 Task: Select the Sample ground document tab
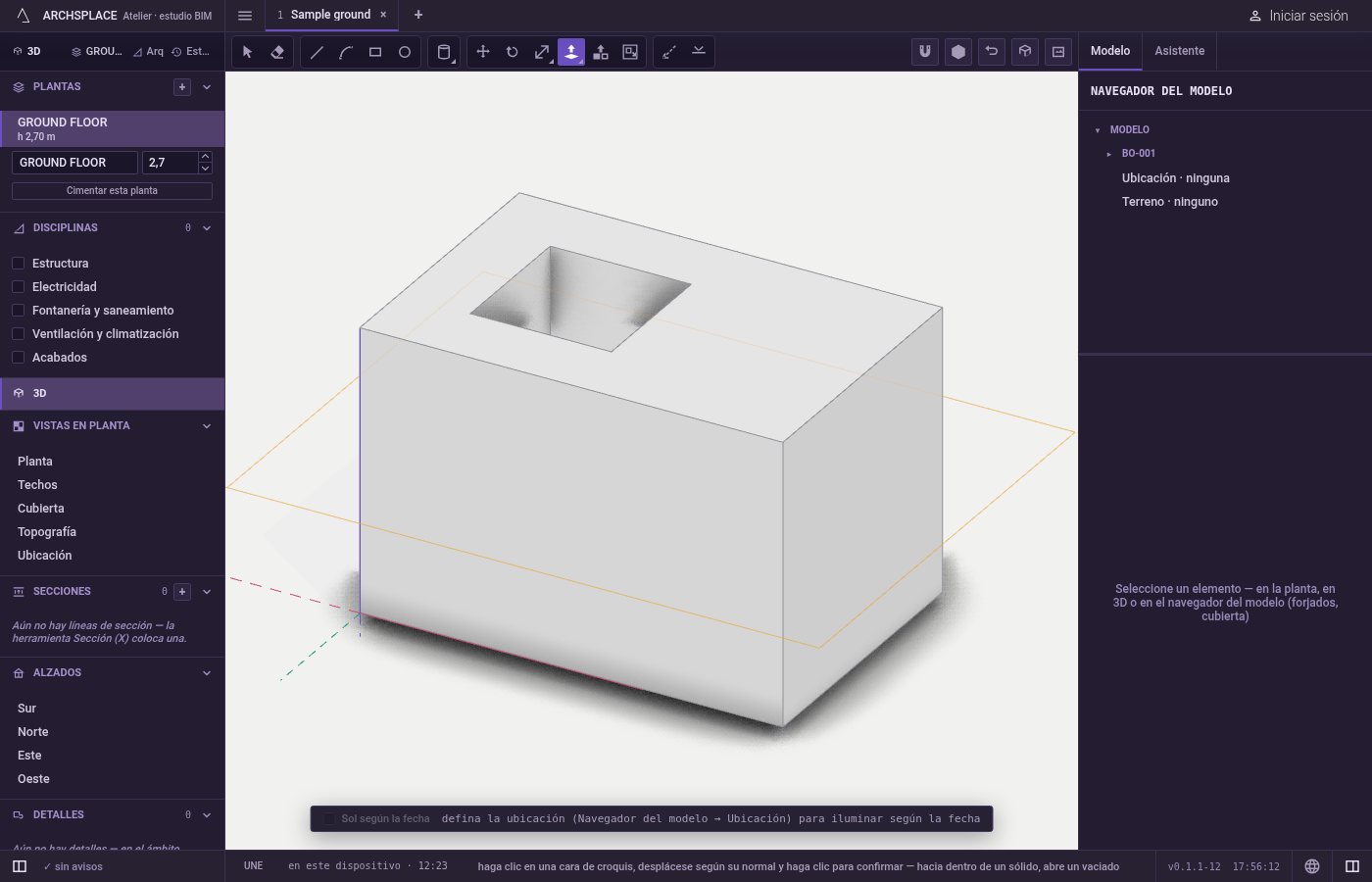pyautogui.click(x=331, y=15)
